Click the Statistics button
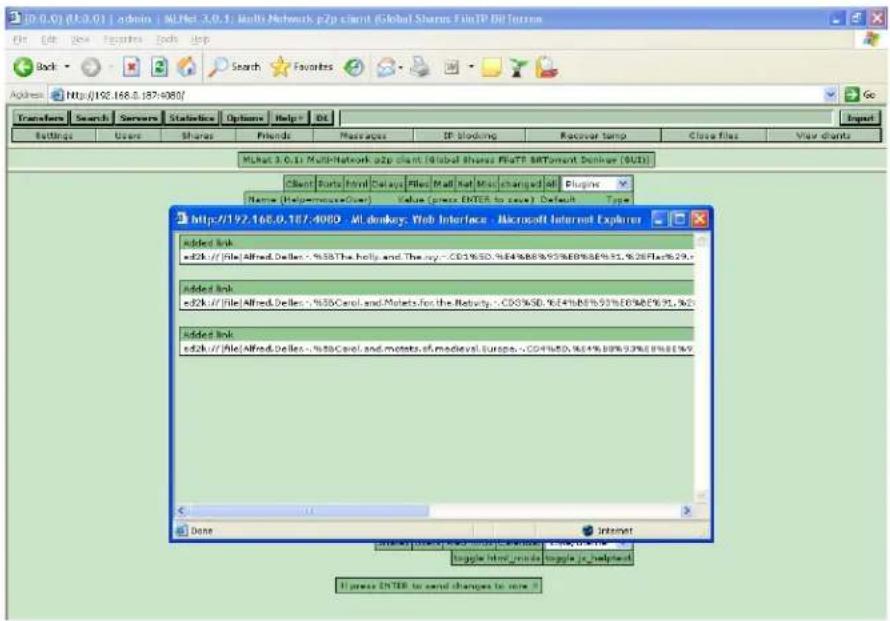890x621 pixels. pyautogui.click(x=192, y=118)
